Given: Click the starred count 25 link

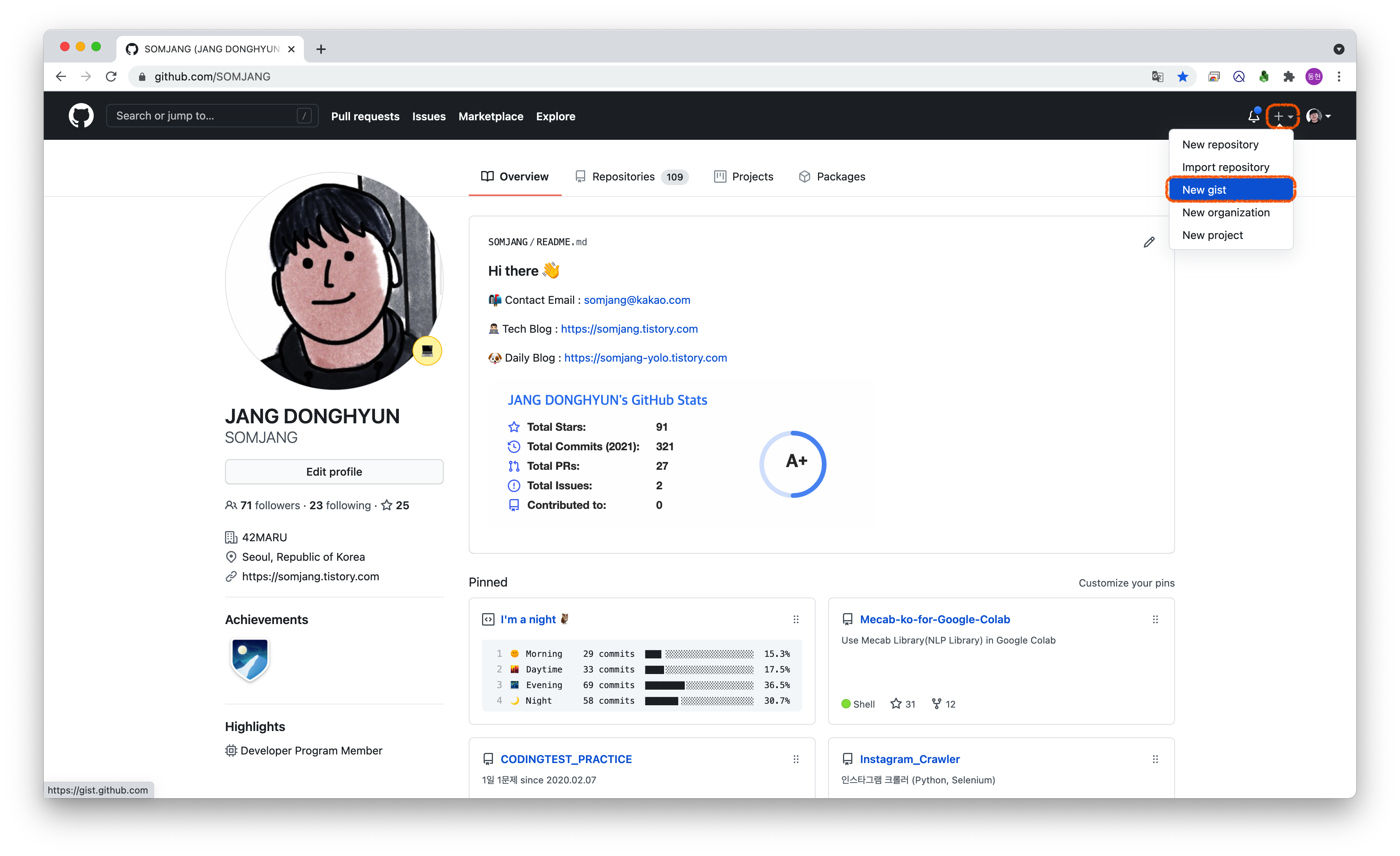Looking at the screenshot, I should (395, 505).
